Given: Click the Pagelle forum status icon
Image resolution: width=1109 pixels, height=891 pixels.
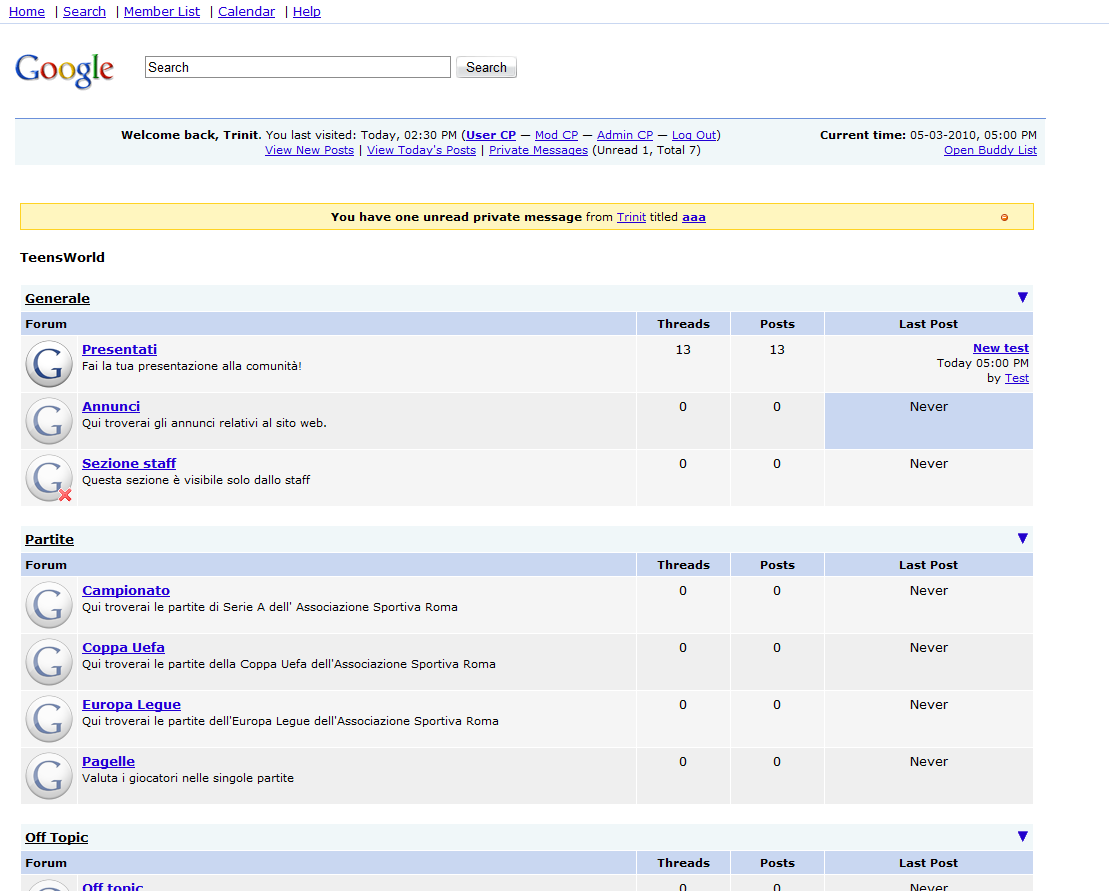Looking at the screenshot, I should pos(49,776).
